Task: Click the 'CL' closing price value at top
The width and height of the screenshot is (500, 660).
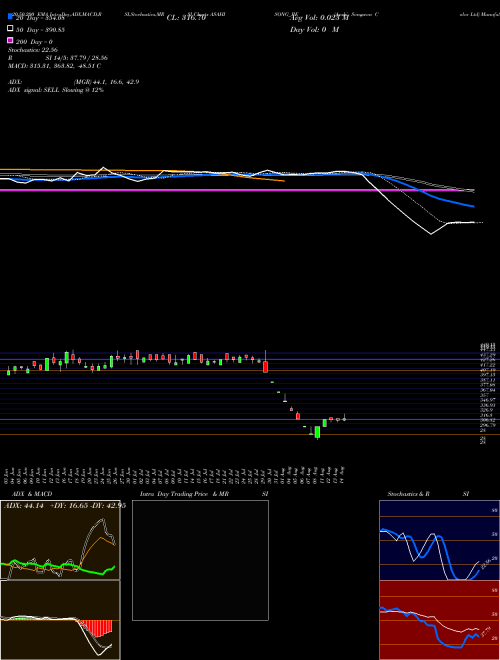Action: point(186,18)
